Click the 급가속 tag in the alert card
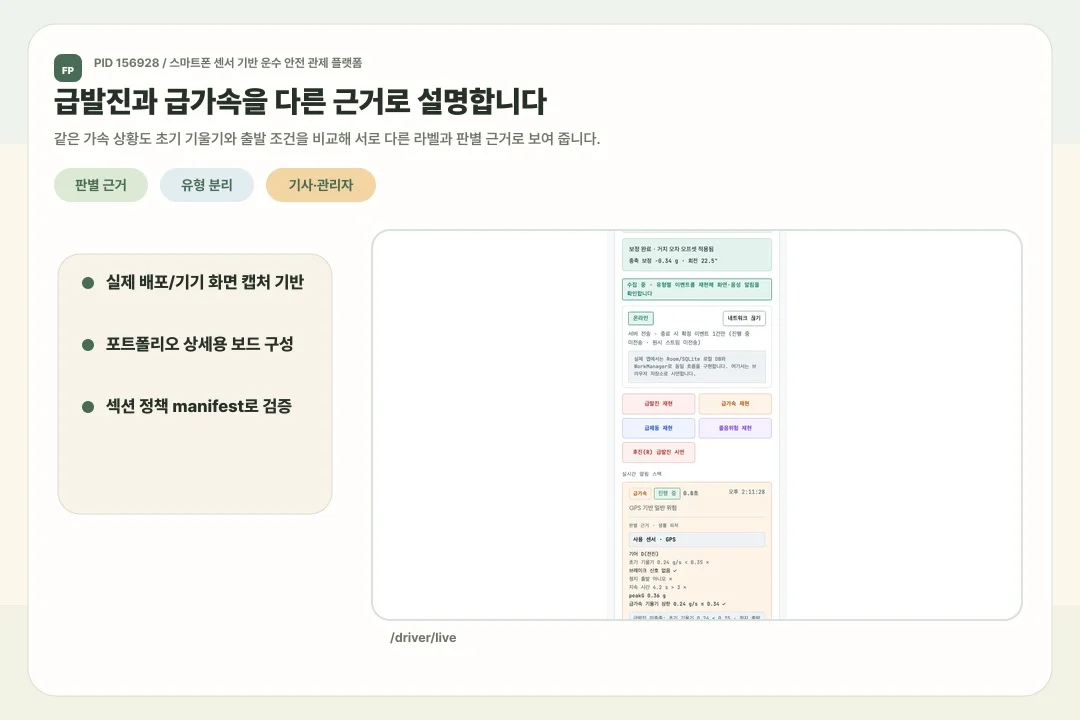 (x=640, y=493)
